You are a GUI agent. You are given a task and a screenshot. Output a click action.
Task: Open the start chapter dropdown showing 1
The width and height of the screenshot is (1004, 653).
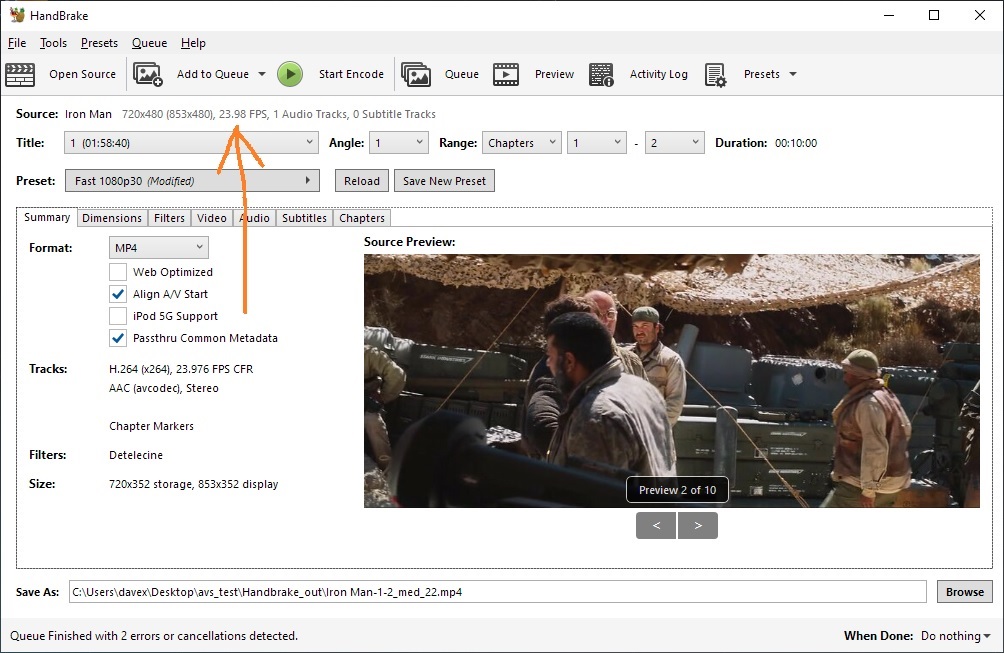click(x=597, y=143)
